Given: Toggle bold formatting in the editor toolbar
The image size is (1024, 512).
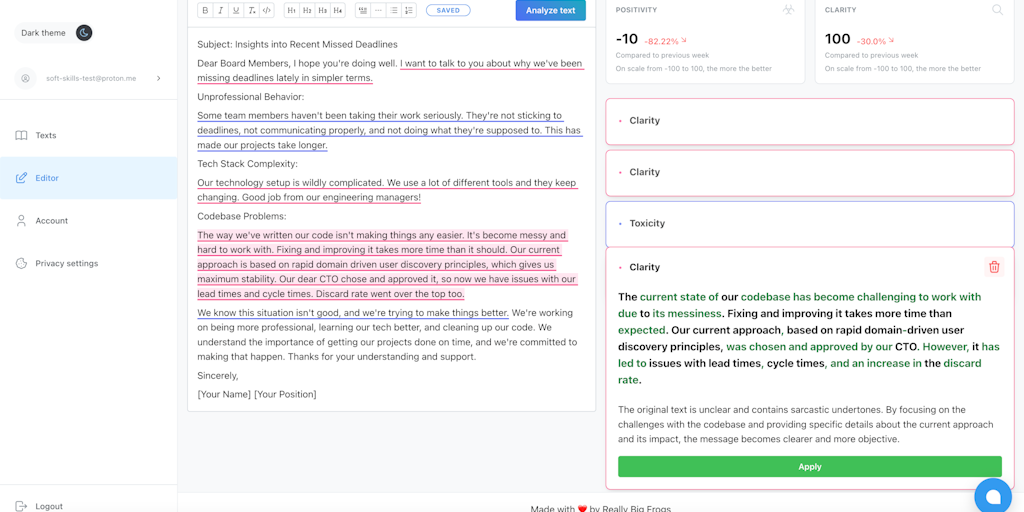Looking at the screenshot, I should click(205, 10).
